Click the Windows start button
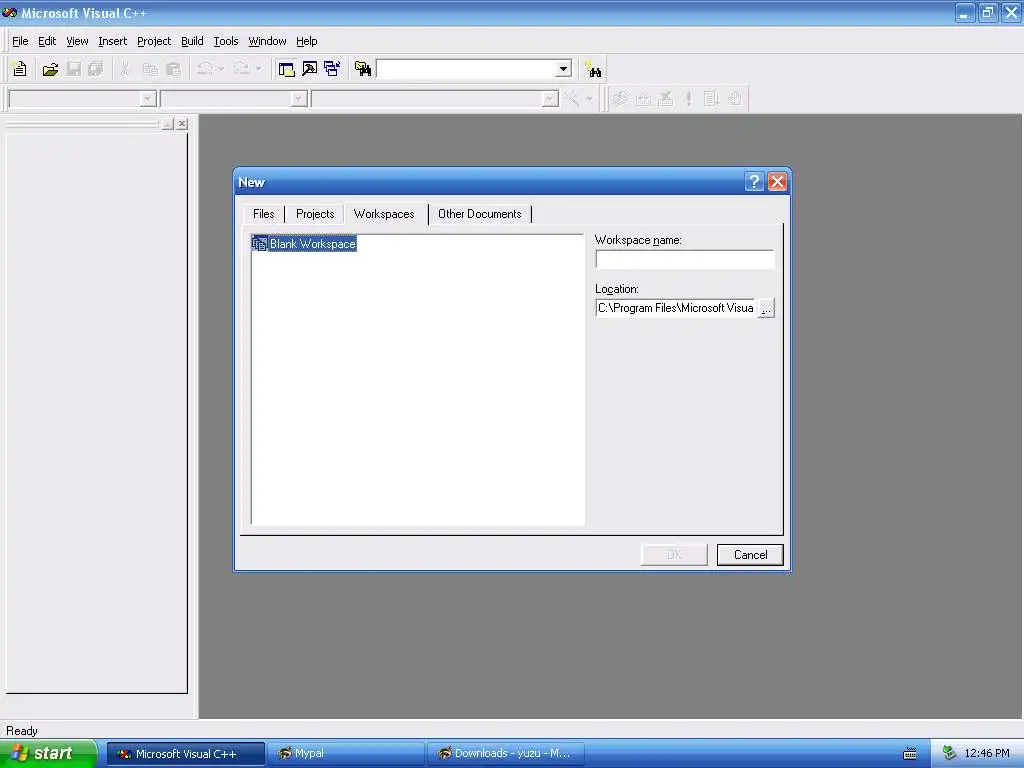 (48, 753)
